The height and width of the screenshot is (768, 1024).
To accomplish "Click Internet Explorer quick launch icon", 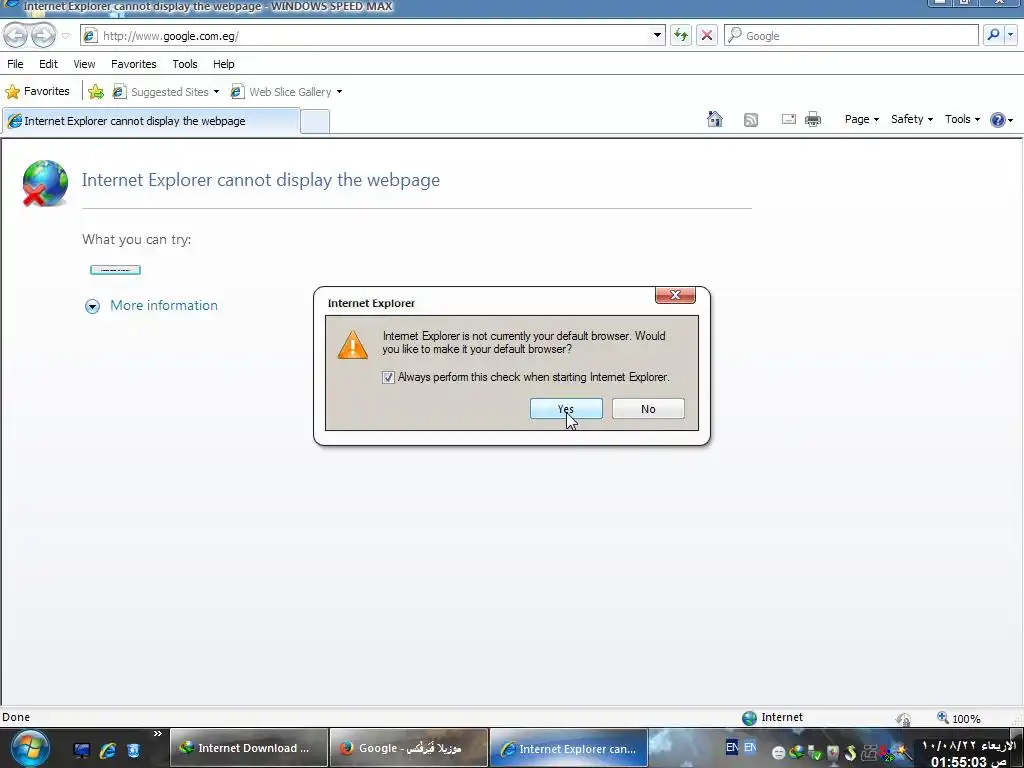I will point(108,750).
